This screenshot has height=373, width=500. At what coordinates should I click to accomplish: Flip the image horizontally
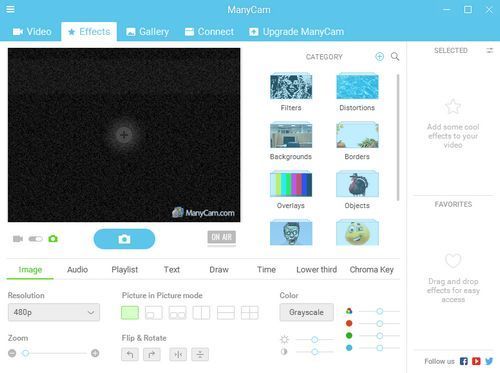178,354
